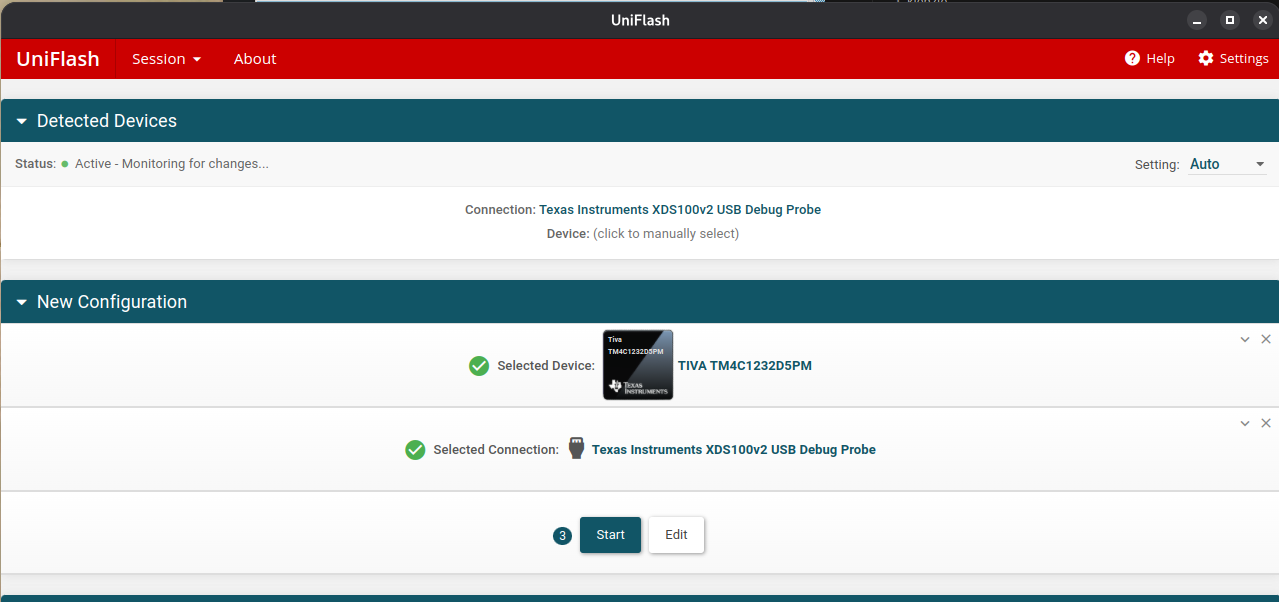
Task: Open the About menu item
Action: click(x=255, y=59)
